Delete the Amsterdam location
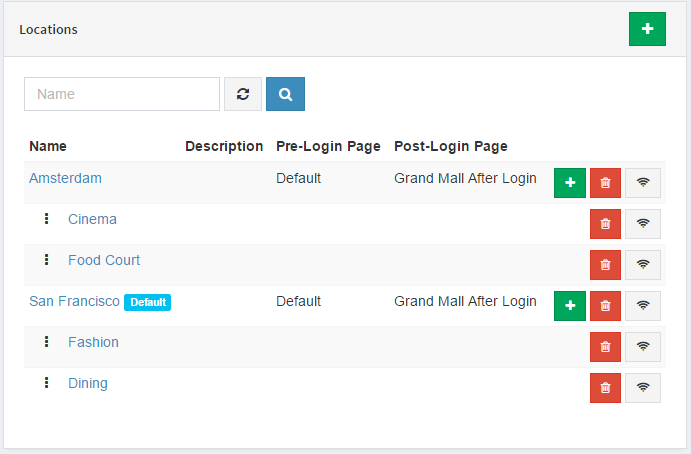691x454 pixels. pyautogui.click(x=606, y=182)
